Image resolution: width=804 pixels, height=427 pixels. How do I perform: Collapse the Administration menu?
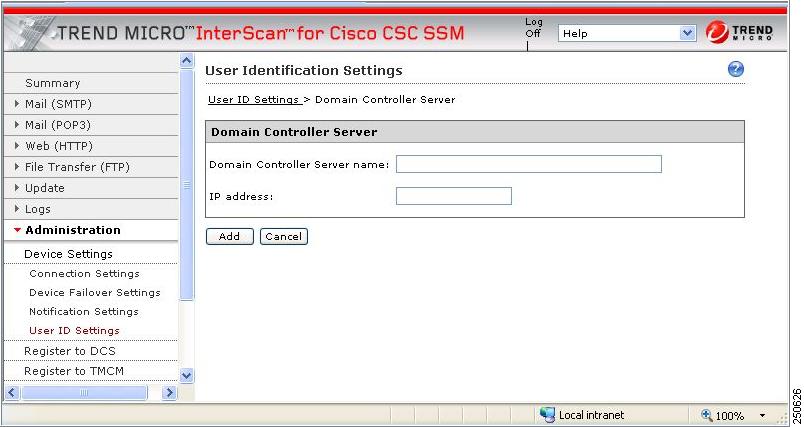72,230
